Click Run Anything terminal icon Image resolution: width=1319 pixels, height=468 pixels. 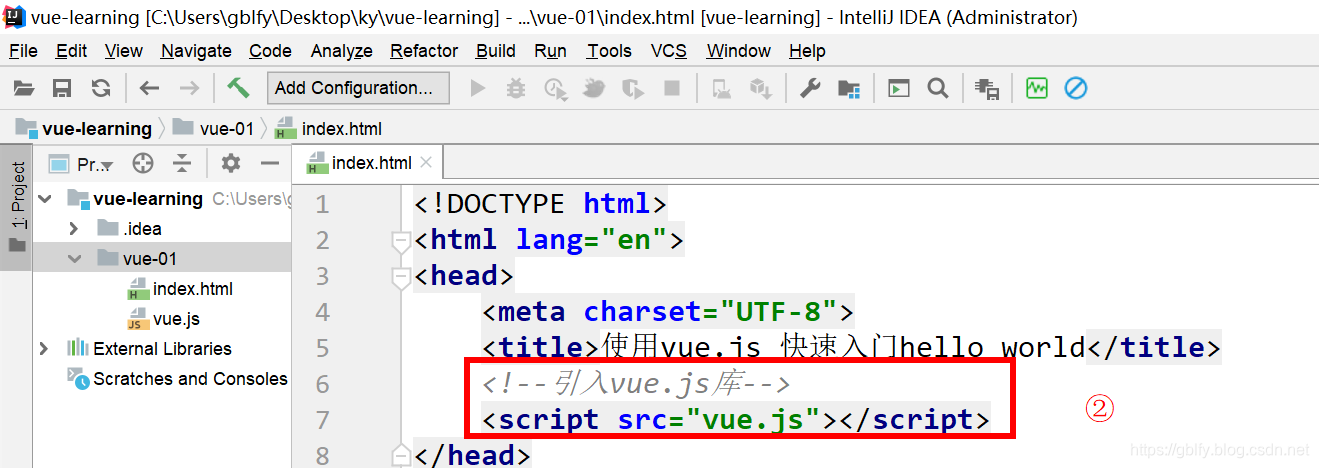[x=899, y=89]
